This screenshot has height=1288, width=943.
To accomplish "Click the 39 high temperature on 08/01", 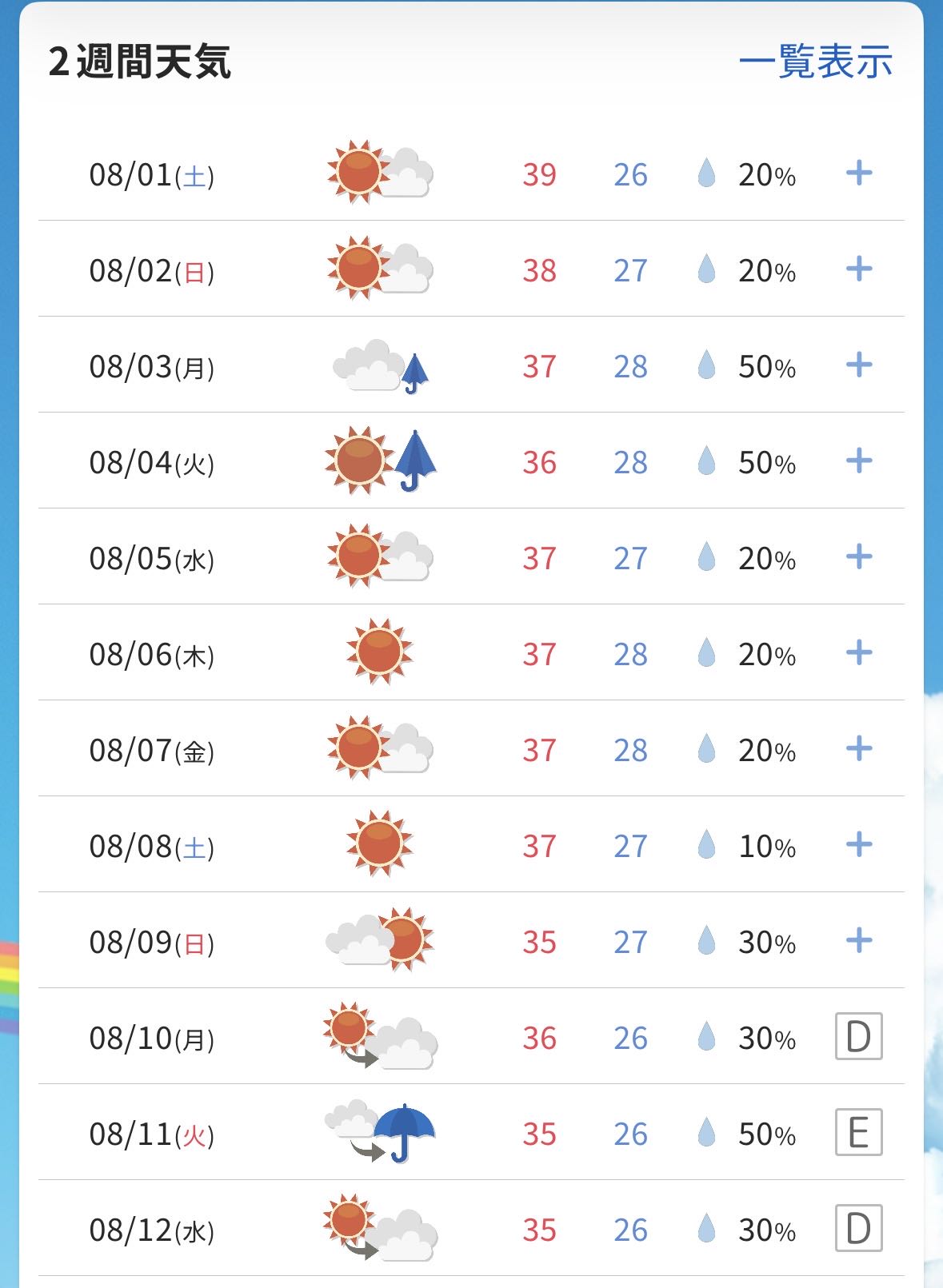I will tap(539, 175).
